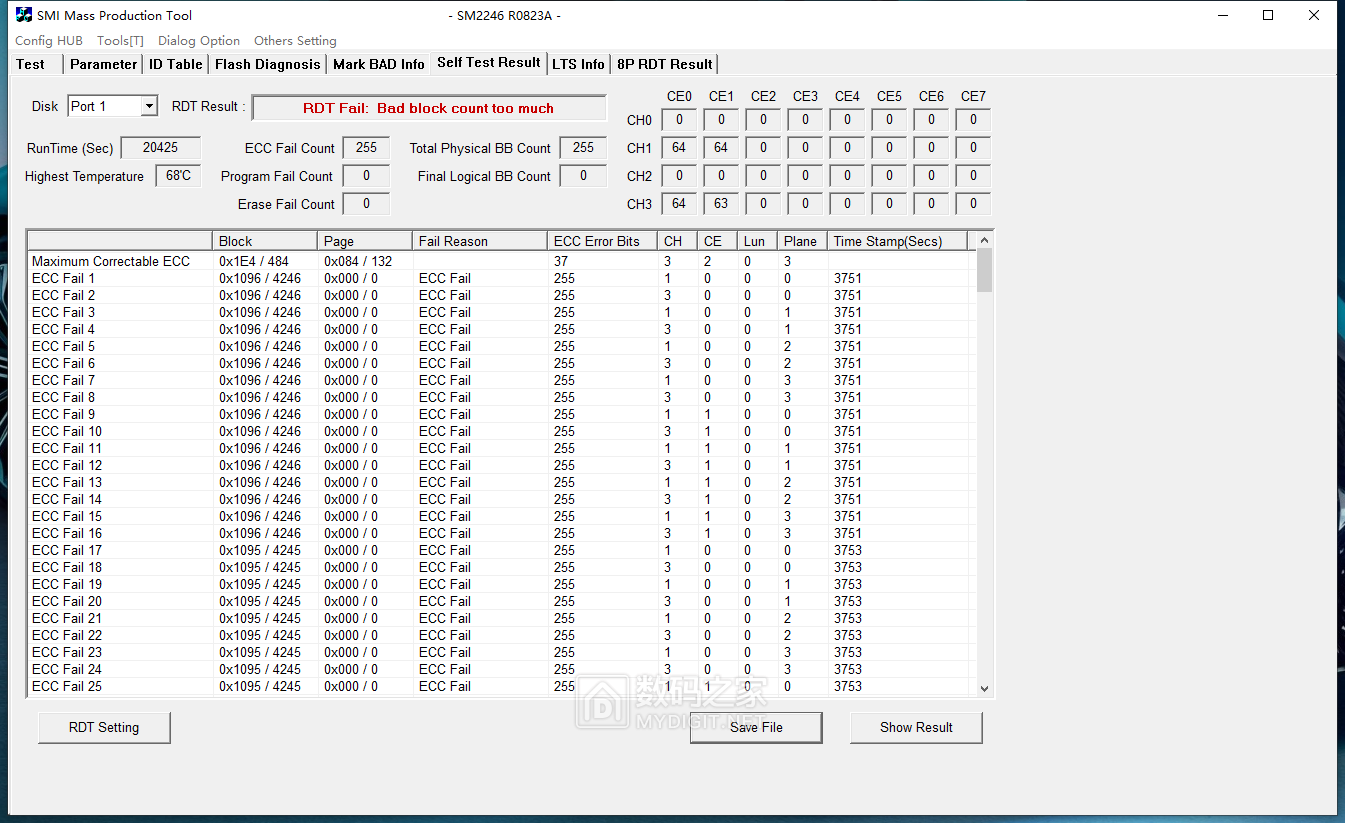
Task: Click the Block column header
Action: point(265,241)
